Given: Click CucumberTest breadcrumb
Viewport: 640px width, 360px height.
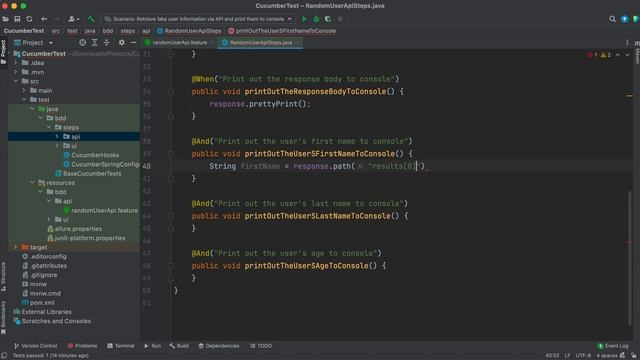Looking at the screenshot, I should 24,31.
